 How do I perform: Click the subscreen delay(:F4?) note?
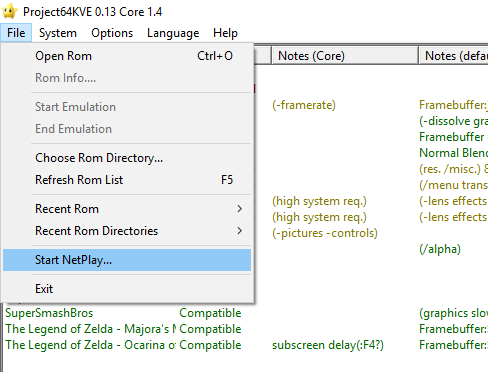point(328,345)
